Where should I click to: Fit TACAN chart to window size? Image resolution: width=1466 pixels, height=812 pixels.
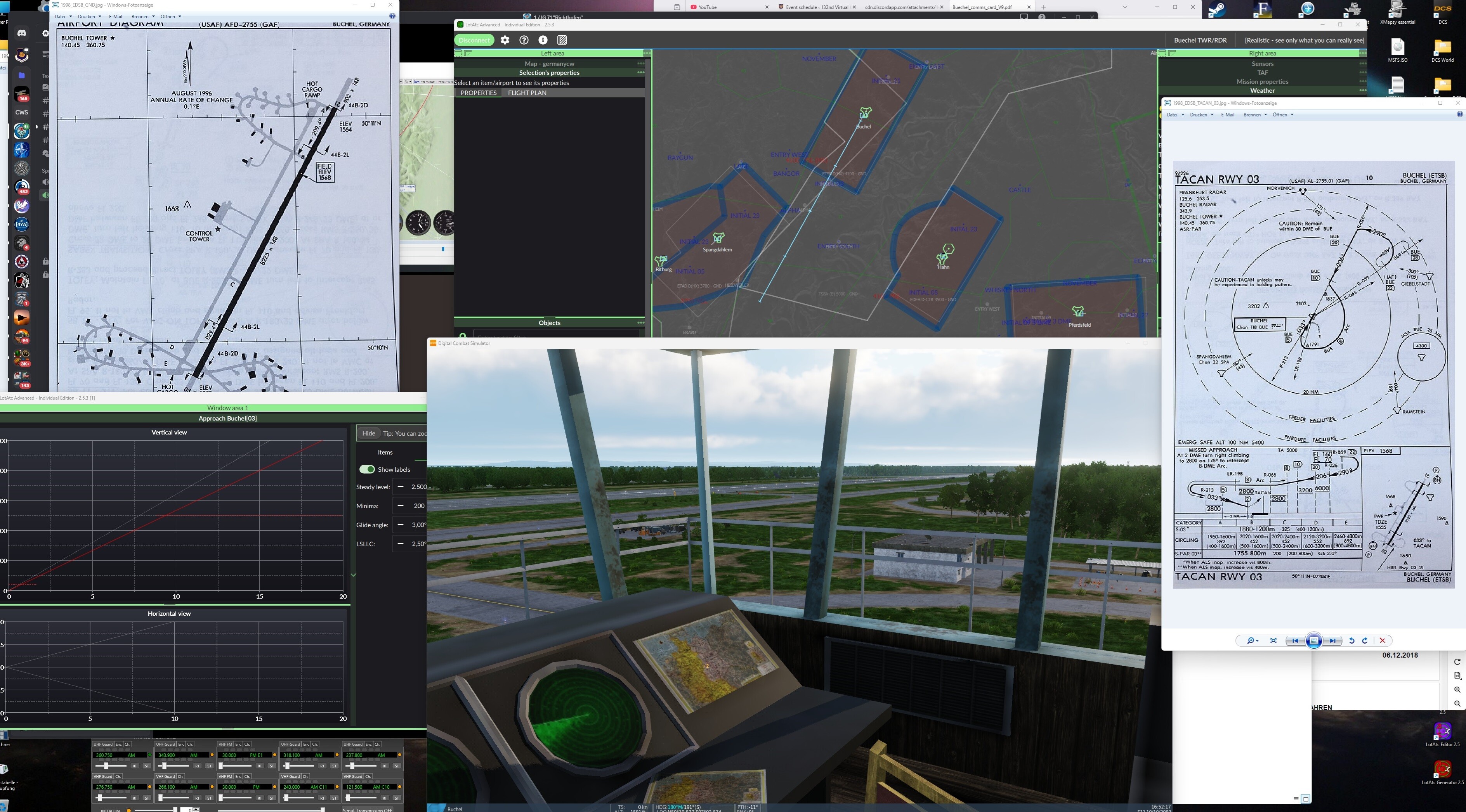pyautogui.click(x=1273, y=641)
